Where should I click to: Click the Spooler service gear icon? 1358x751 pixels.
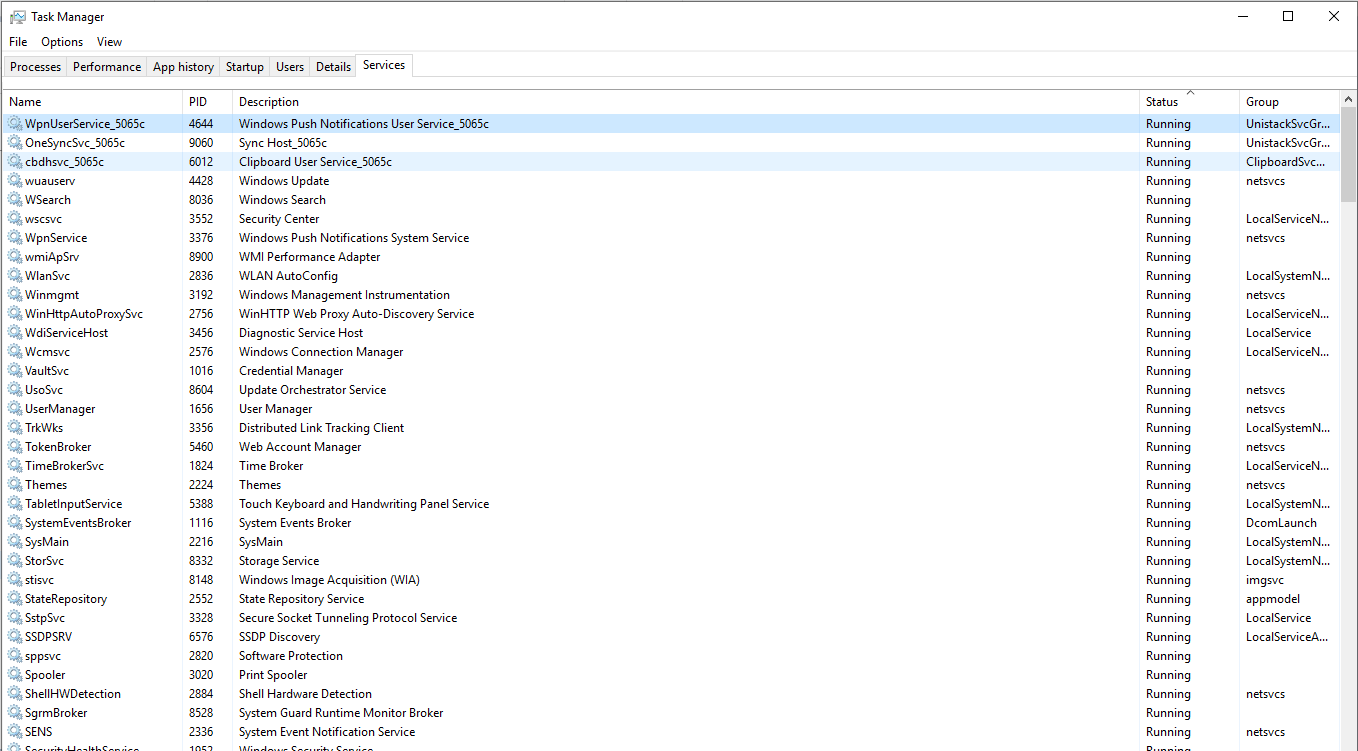15,675
